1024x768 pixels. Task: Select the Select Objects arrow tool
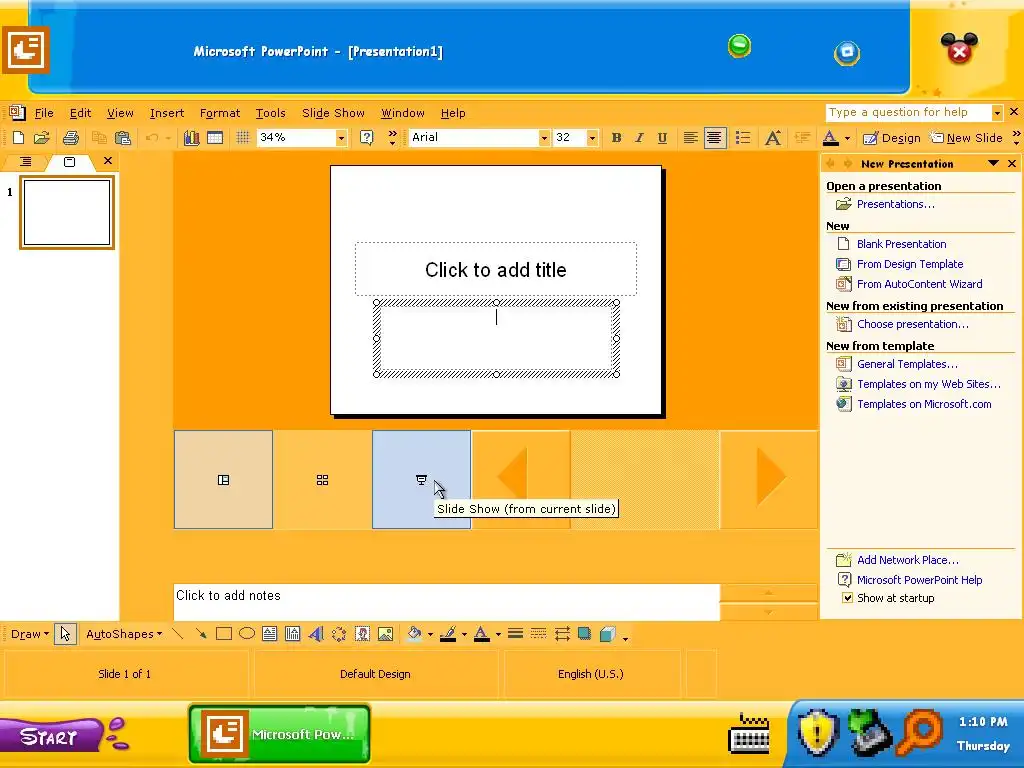65,633
